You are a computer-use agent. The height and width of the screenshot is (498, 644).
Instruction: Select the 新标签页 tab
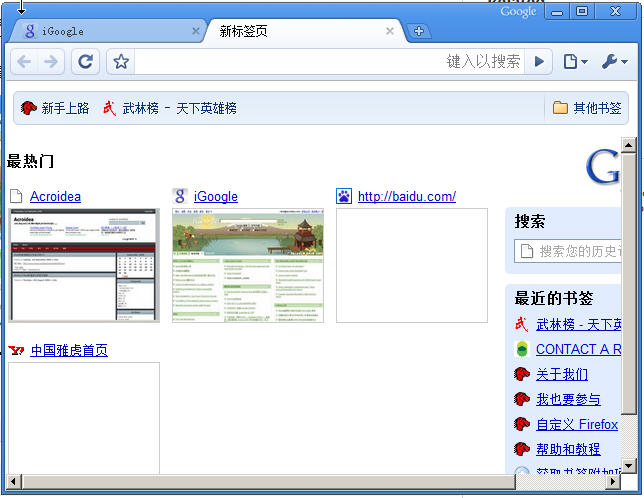tap(290, 31)
